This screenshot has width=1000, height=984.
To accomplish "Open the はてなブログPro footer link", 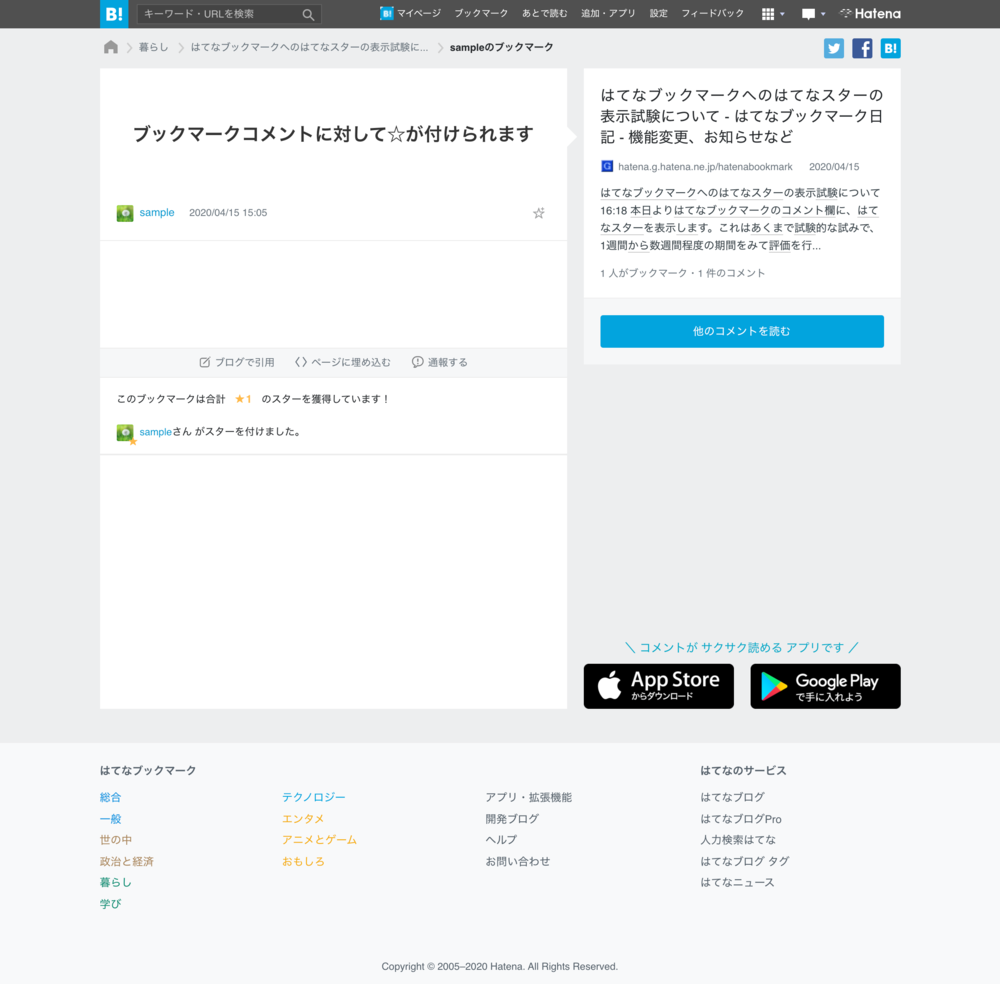I will (x=741, y=819).
